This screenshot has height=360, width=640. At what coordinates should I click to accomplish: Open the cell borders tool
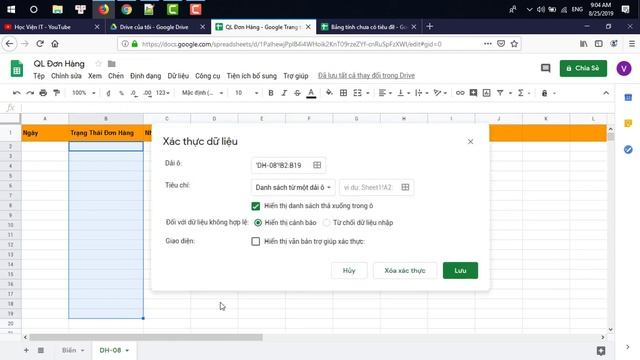344,93
